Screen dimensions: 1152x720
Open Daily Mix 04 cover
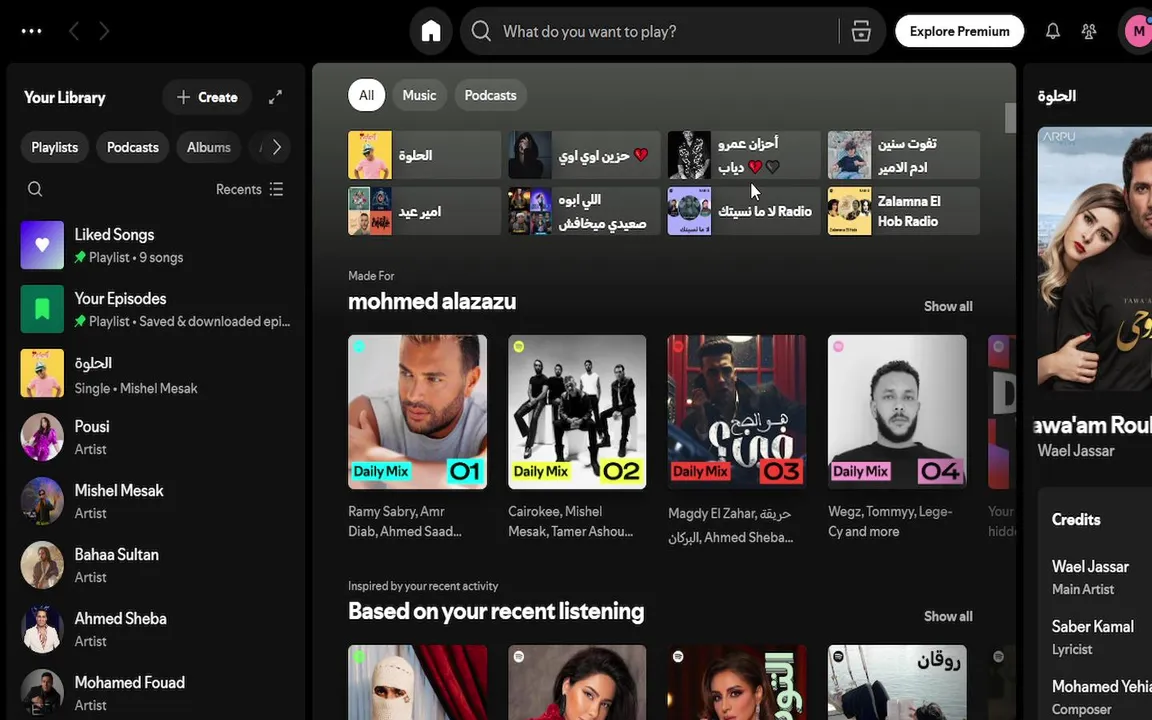[897, 411]
